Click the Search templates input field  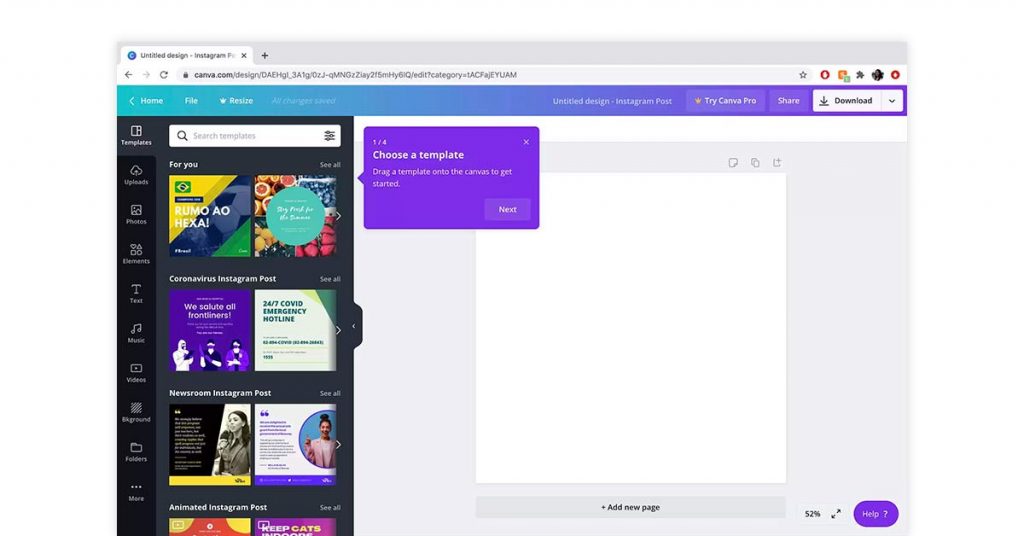tap(255, 136)
